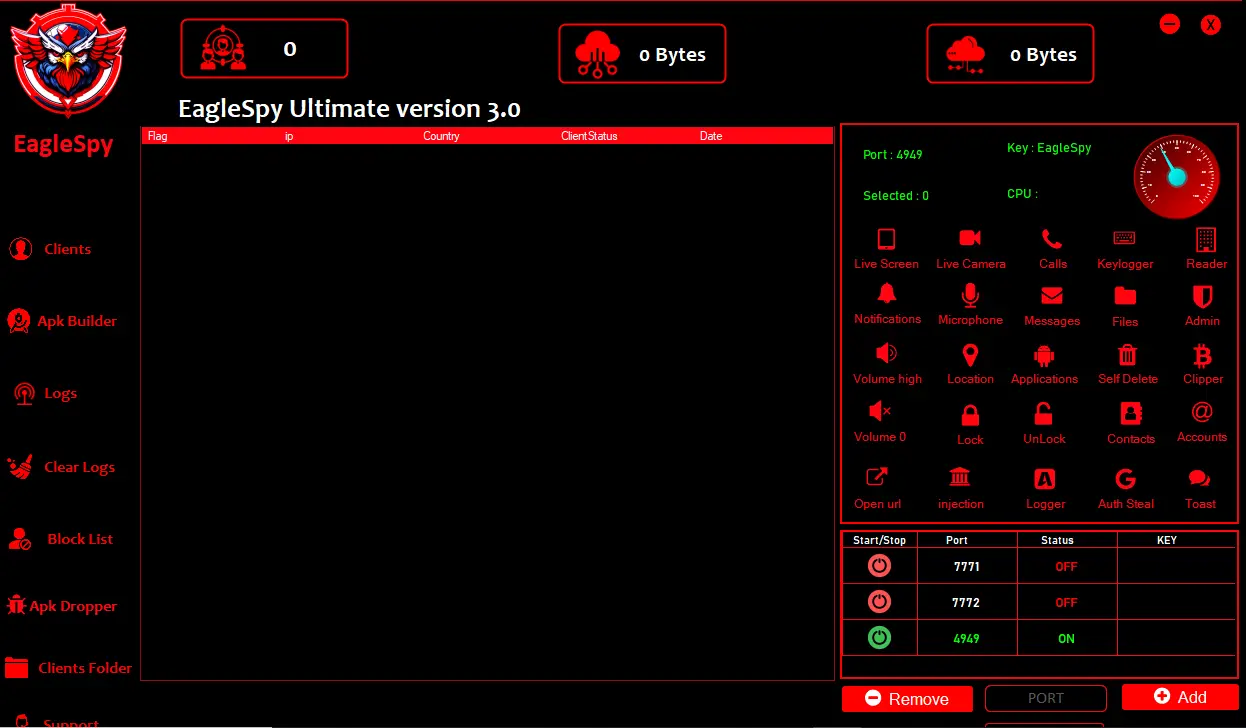Click the UnLock open padlock icon
The width and height of the screenshot is (1246, 728).
(x=1043, y=413)
